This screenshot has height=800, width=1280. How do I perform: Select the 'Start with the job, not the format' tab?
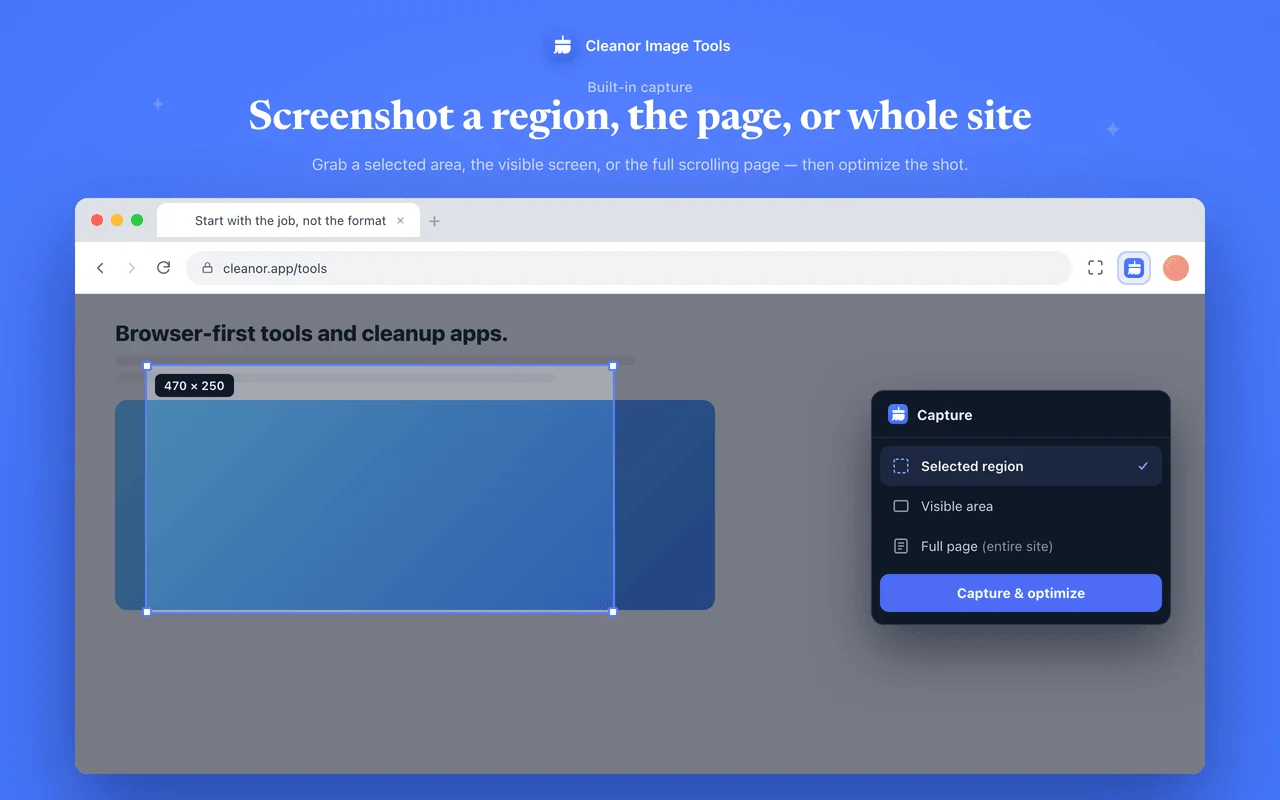coord(289,221)
